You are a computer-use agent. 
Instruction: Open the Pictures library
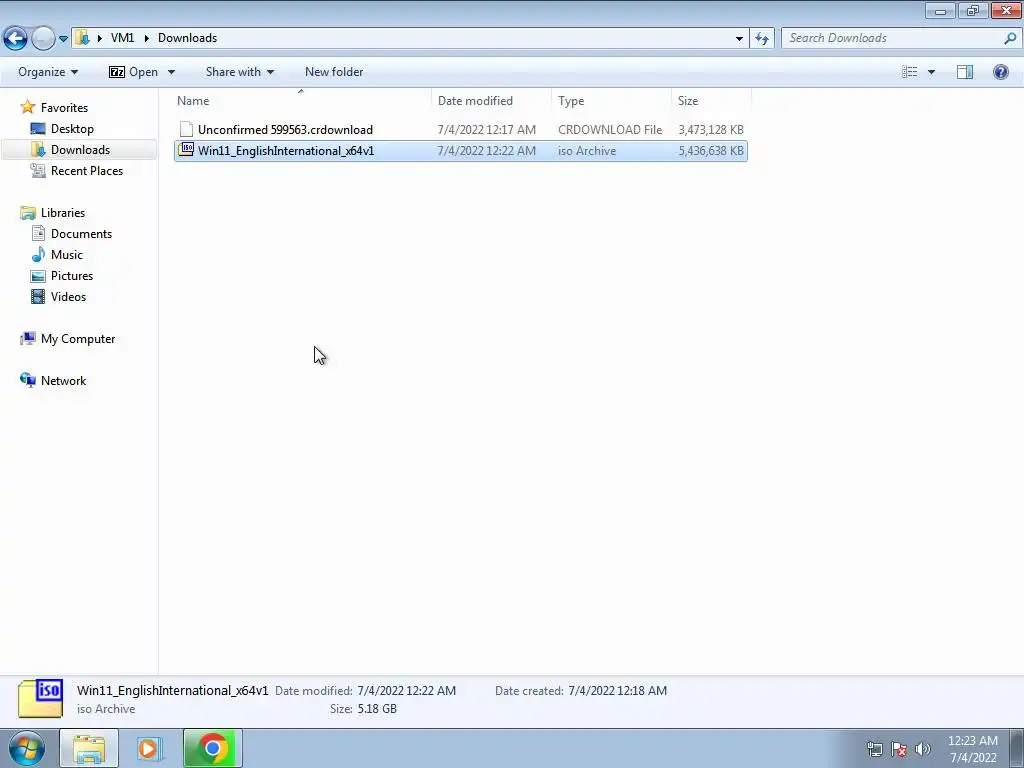pyautogui.click(x=72, y=276)
